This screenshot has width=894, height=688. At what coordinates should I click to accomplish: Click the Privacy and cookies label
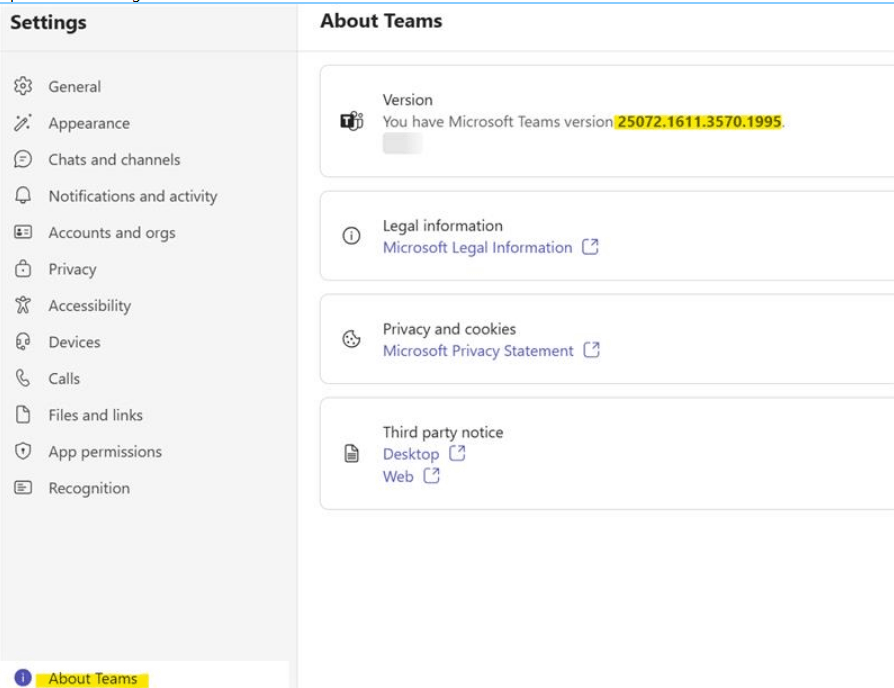(449, 329)
